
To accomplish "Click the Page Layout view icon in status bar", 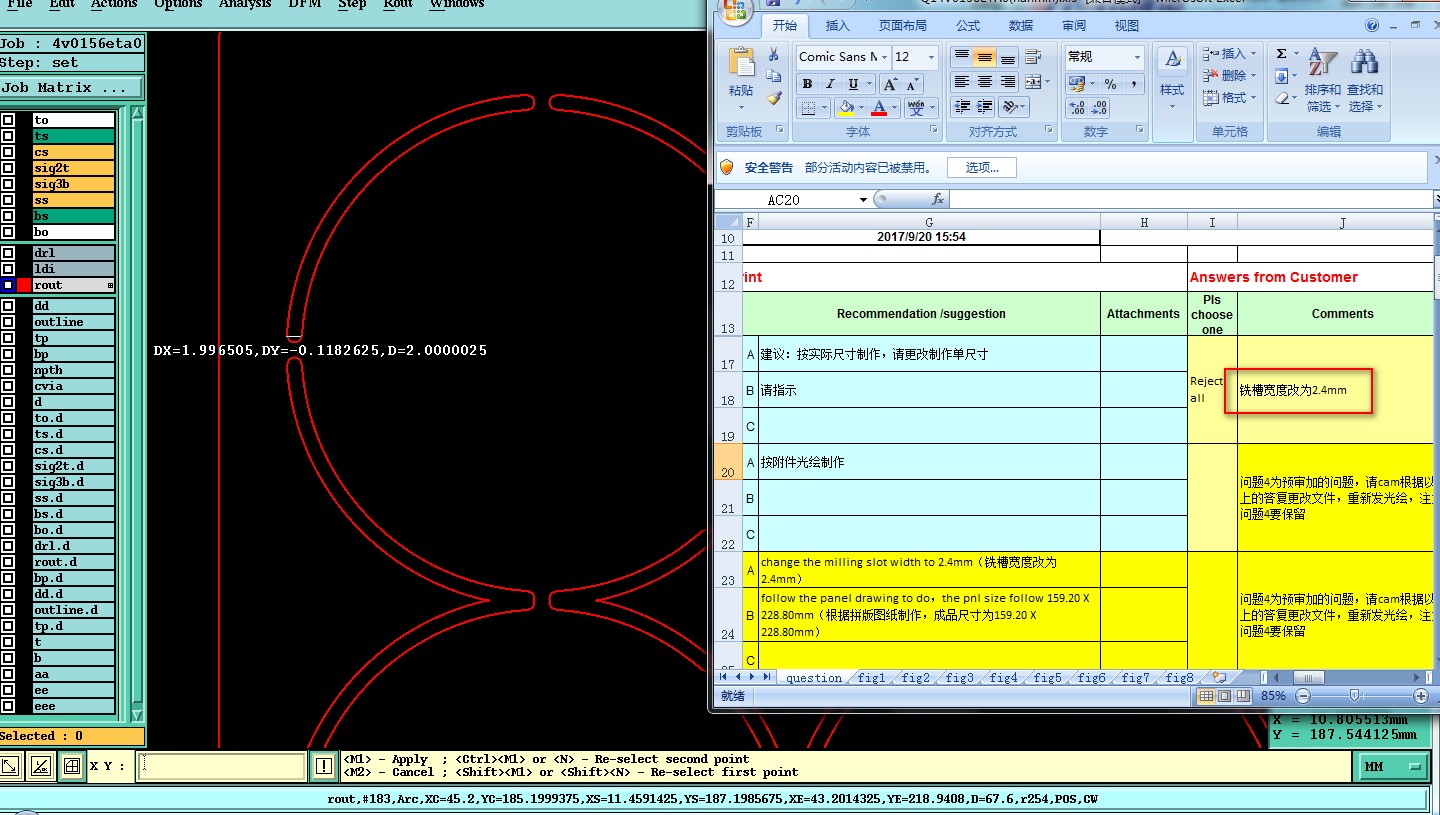I will (1226, 696).
